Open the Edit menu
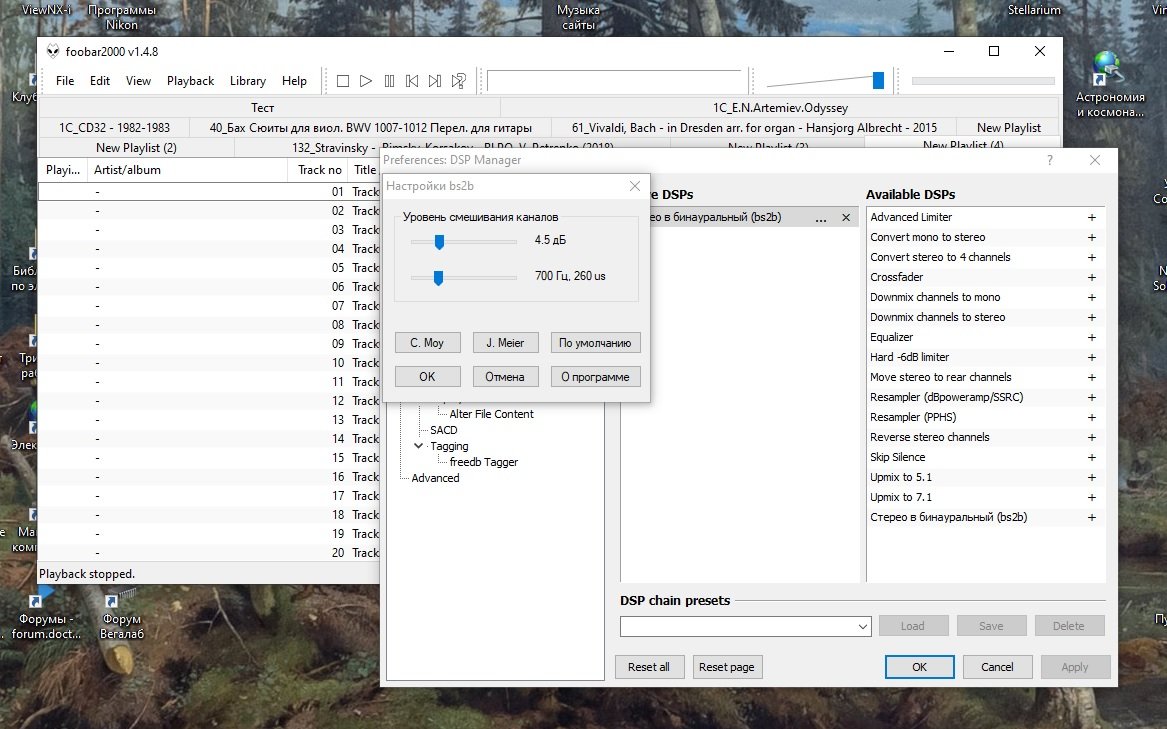 pyautogui.click(x=100, y=80)
